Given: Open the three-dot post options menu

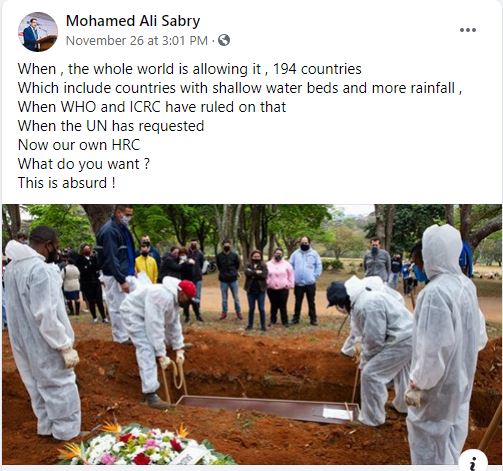Looking at the screenshot, I should 467,30.
